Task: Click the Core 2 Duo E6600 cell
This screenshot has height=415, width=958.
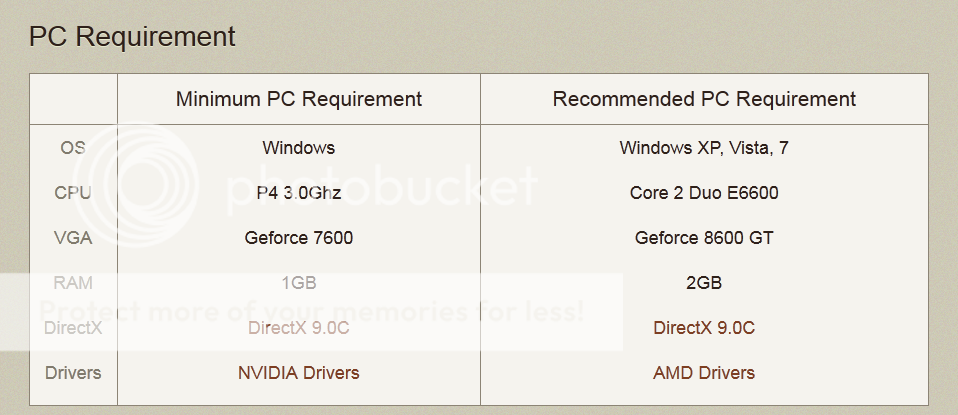Action: point(704,193)
